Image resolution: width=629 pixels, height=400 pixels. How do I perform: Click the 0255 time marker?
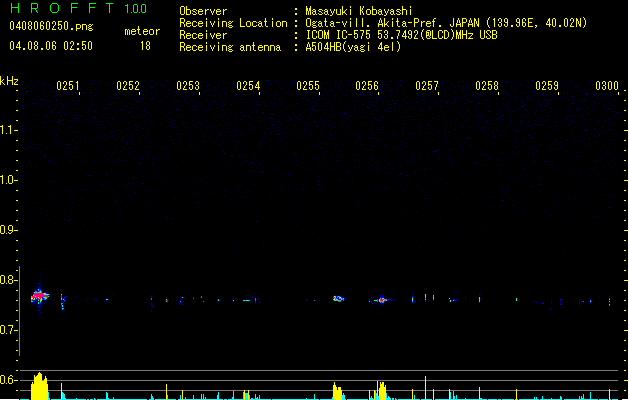308,86
